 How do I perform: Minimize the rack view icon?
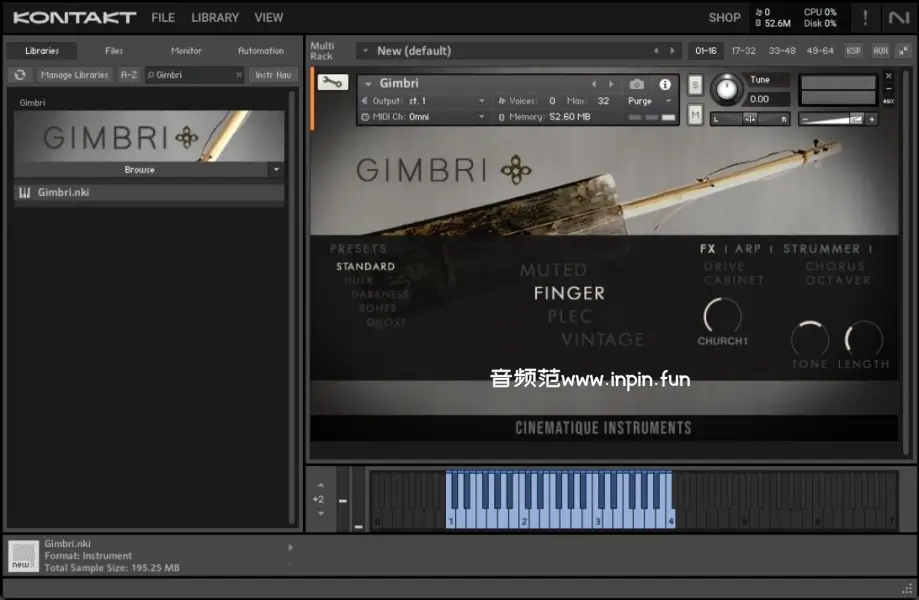pos(903,51)
